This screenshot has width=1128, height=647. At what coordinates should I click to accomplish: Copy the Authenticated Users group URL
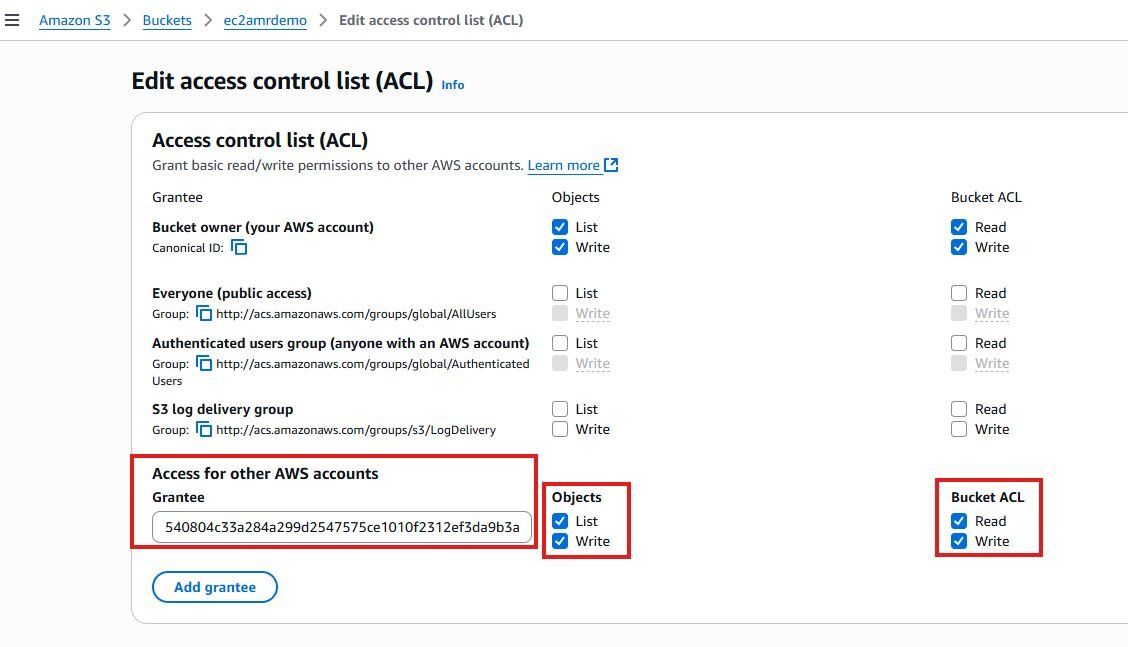click(204, 363)
